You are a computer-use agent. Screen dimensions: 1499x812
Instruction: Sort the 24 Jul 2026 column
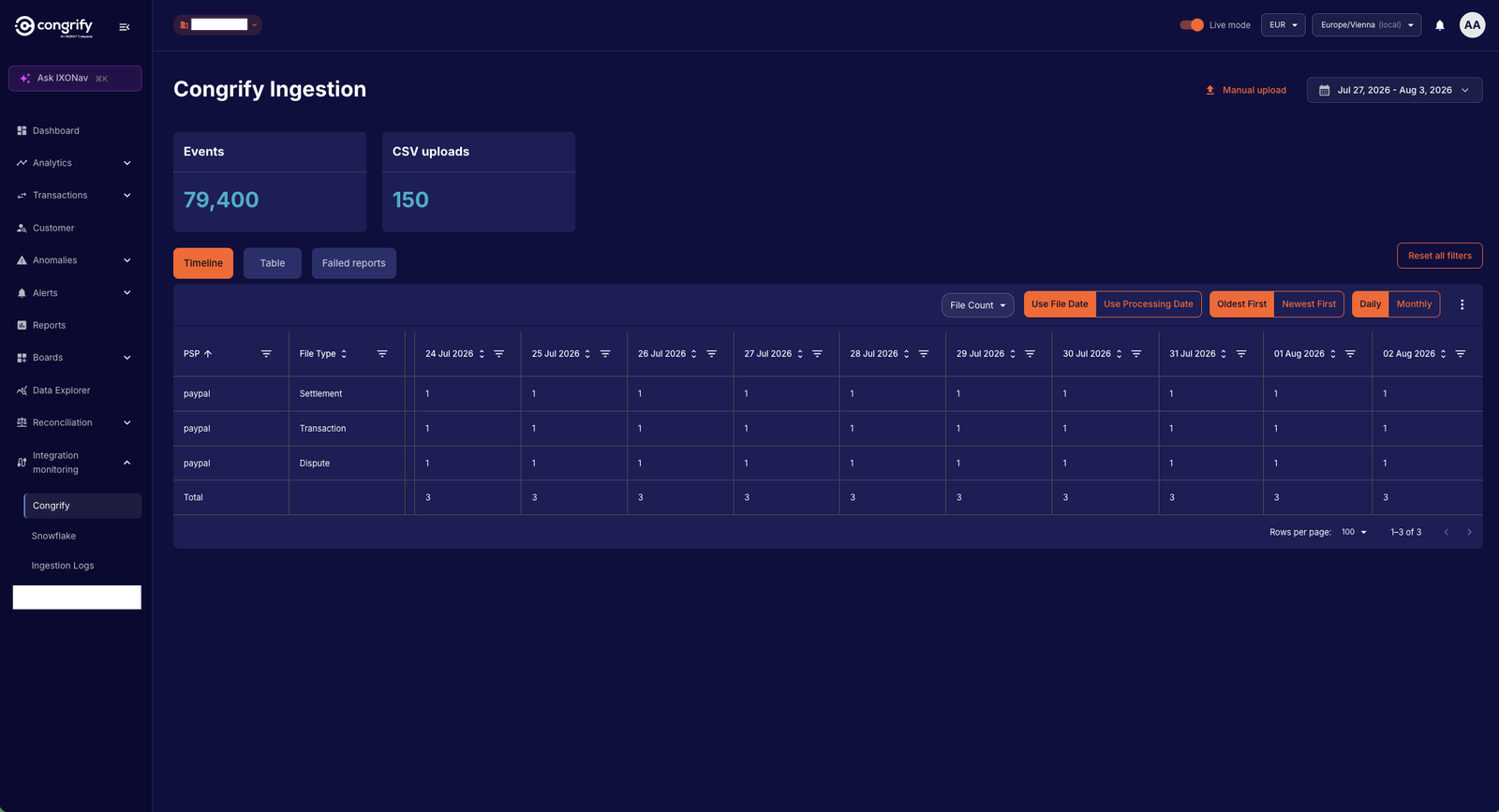point(482,354)
